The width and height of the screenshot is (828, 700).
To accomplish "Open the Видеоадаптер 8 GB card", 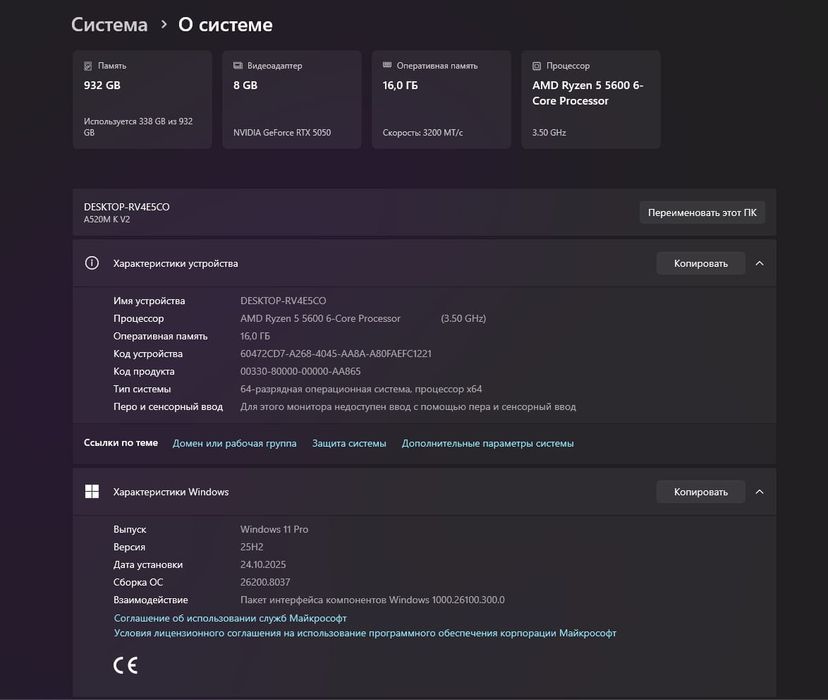I will coord(292,99).
